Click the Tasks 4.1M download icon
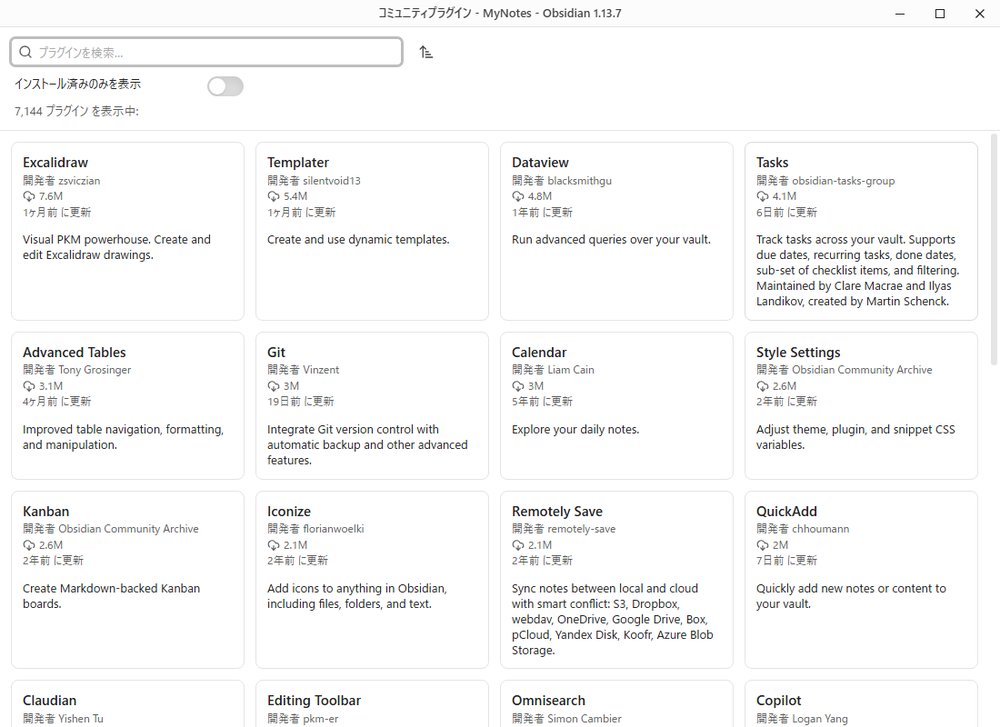The image size is (1000, 727). pos(762,196)
